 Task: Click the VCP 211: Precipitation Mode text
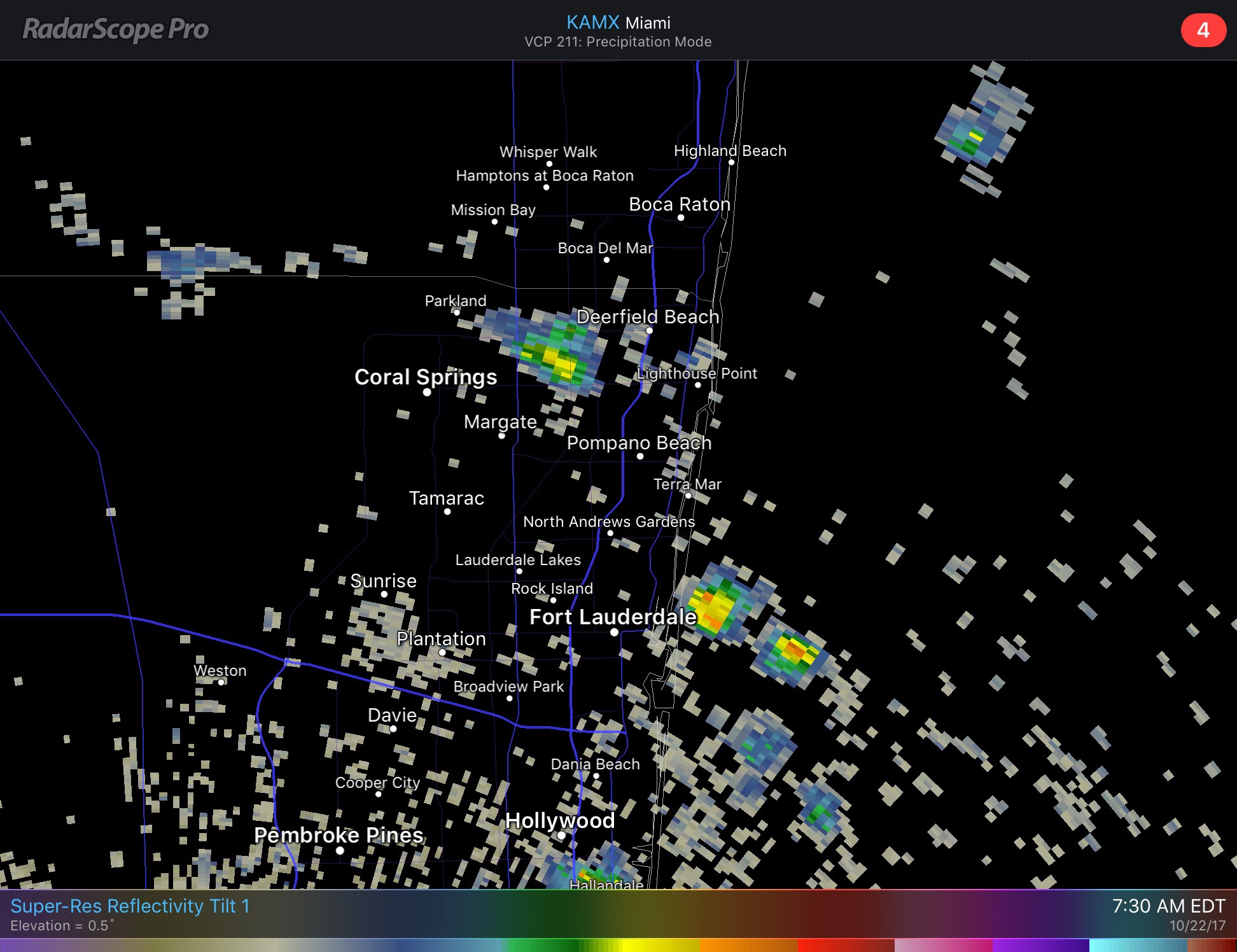pyautogui.click(x=618, y=42)
